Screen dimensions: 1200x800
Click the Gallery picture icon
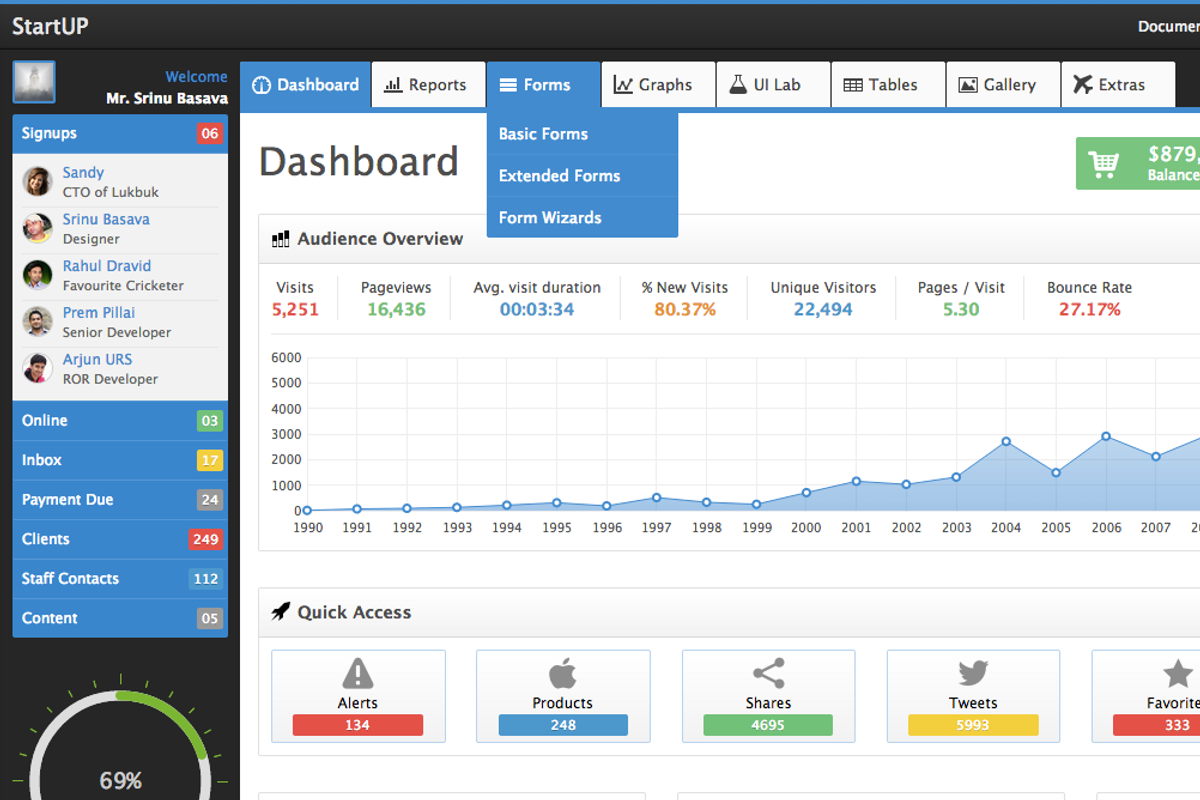point(968,85)
